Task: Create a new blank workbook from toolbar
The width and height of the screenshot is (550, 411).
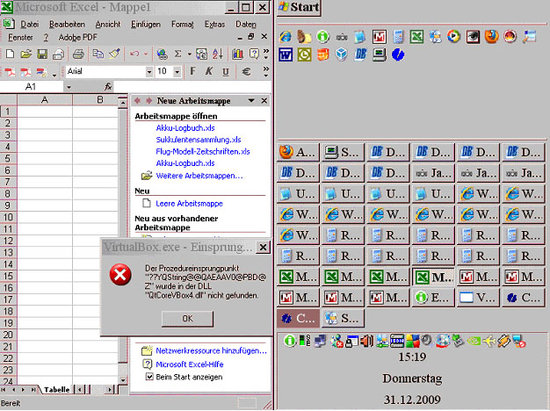Action: (10, 54)
